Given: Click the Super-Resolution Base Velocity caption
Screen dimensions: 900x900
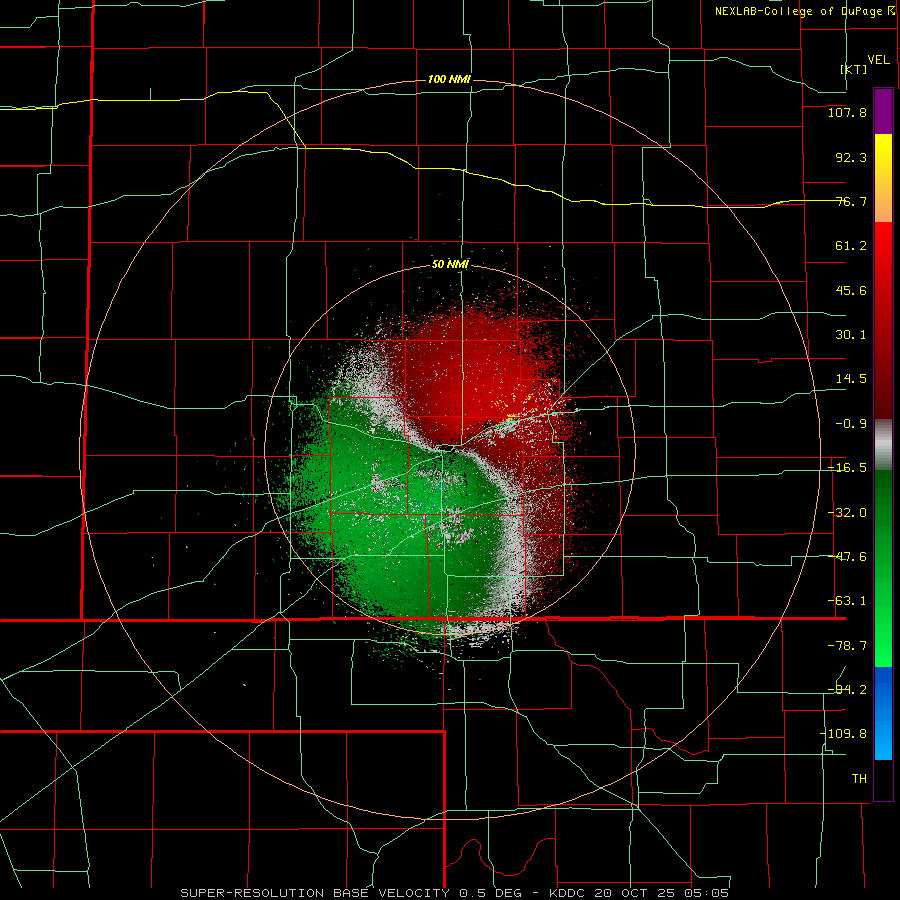Looking at the screenshot, I should [455, 893].
